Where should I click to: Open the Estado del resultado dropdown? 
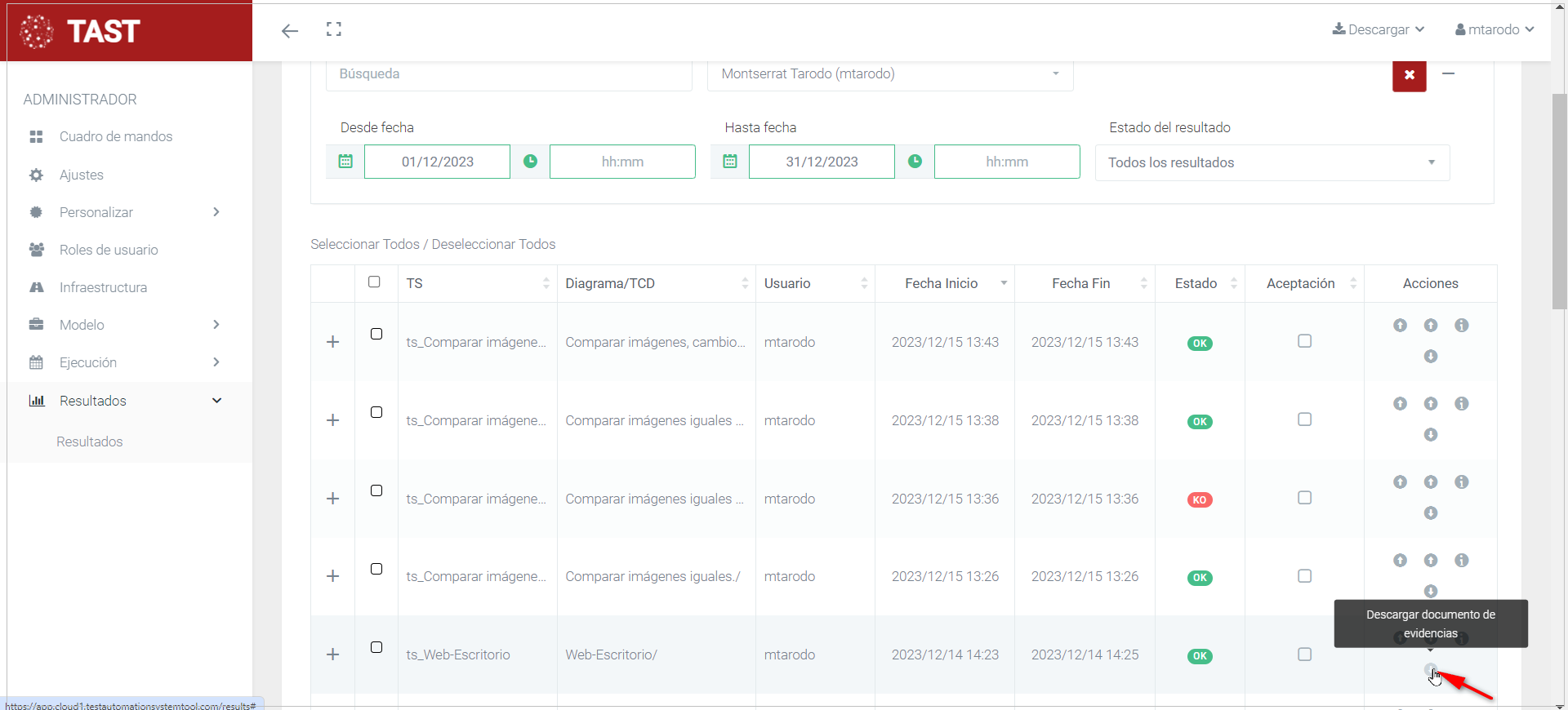pos(1272,162)
